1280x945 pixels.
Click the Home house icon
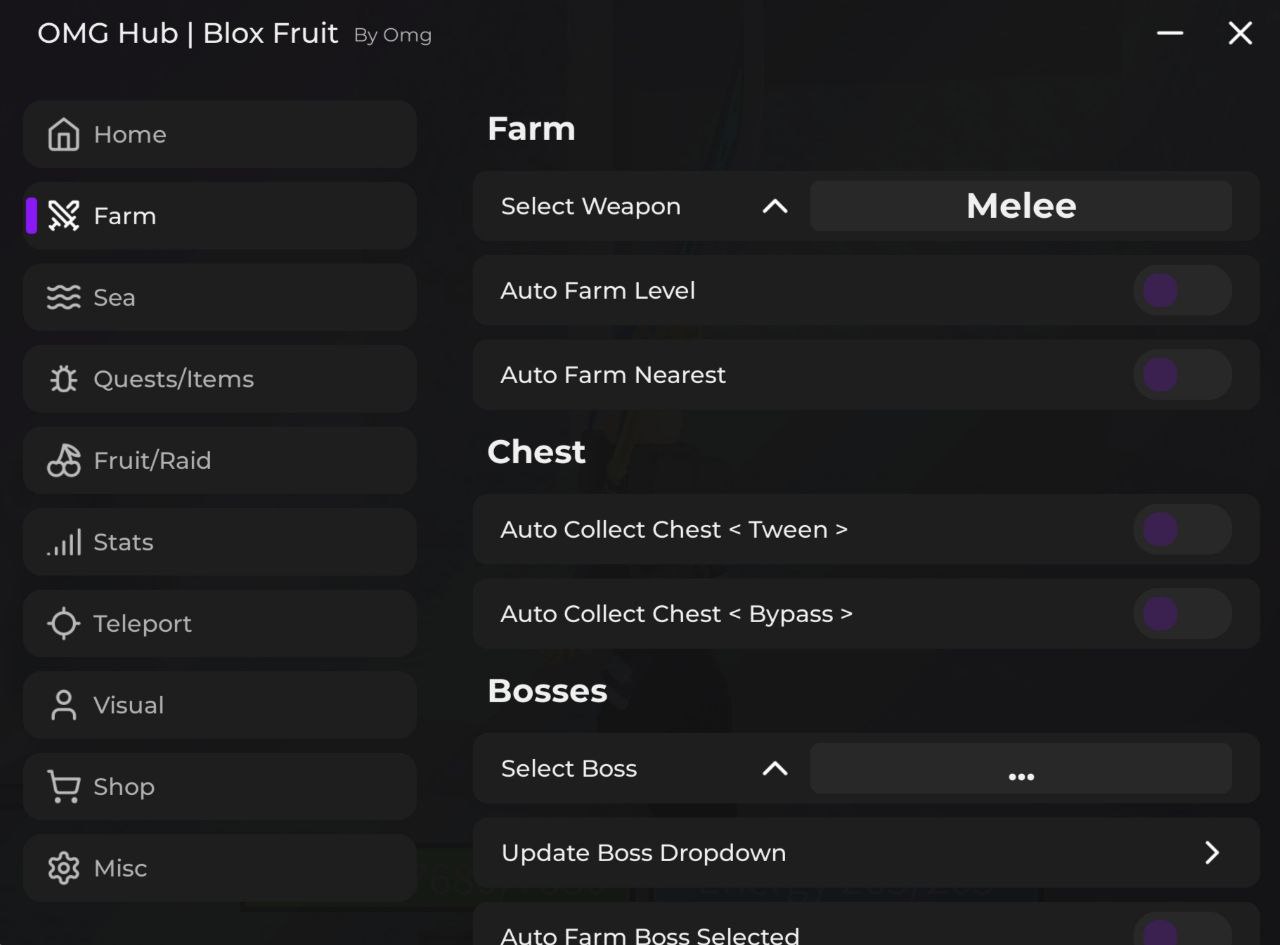point(63,135)
